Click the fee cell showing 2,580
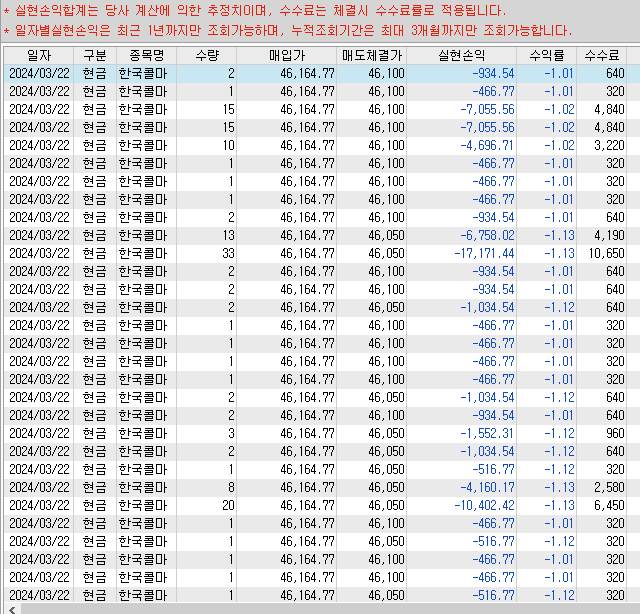 click(x=602, y=487)
